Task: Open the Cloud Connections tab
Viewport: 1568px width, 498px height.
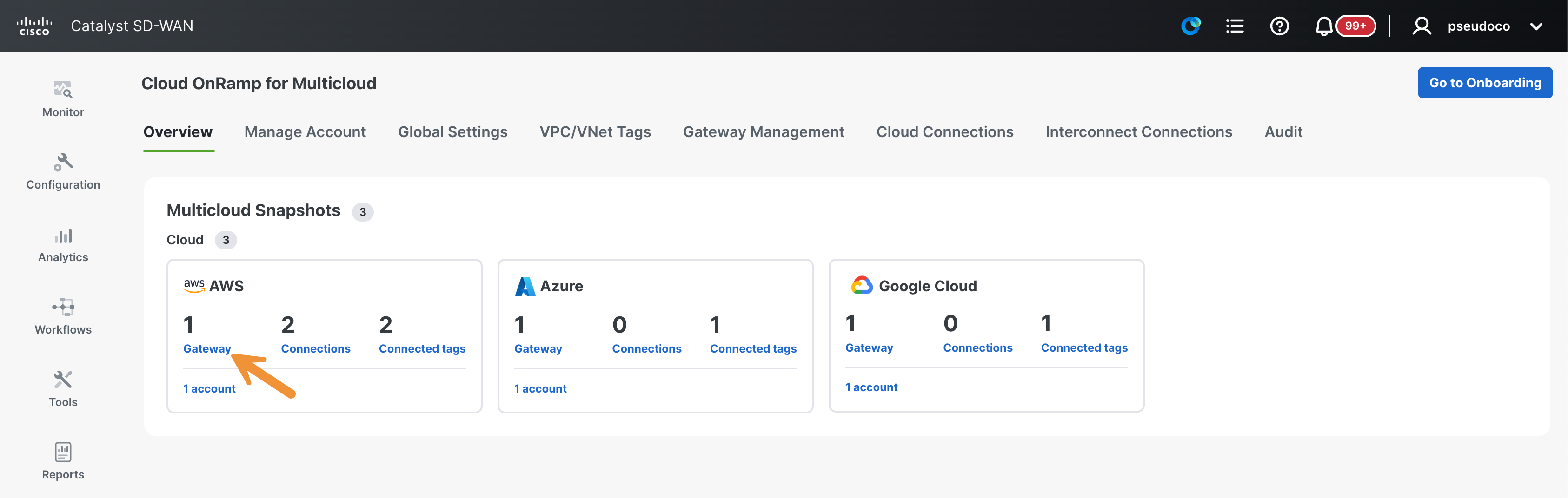Action: [x=945, y=132]
